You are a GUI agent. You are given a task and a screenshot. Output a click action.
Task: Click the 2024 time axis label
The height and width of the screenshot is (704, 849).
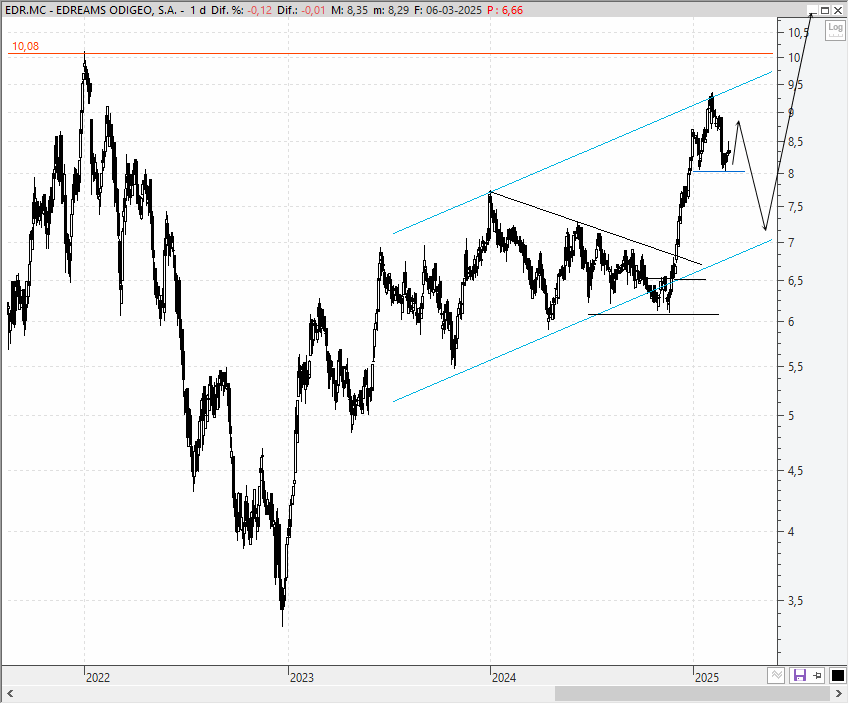pyautogui.click(x=504, y=677)
